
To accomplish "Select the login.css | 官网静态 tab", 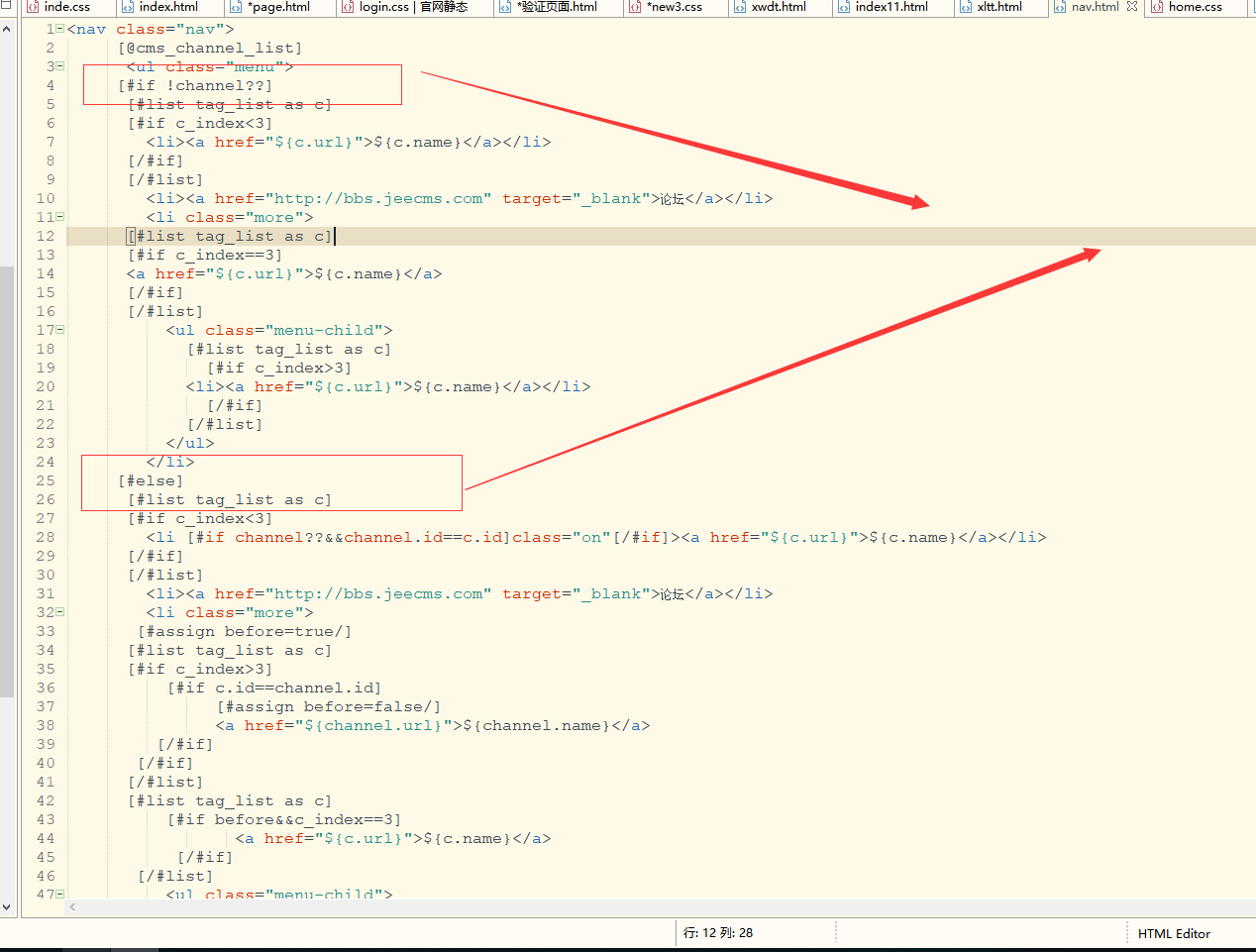I will coord(413,7).
